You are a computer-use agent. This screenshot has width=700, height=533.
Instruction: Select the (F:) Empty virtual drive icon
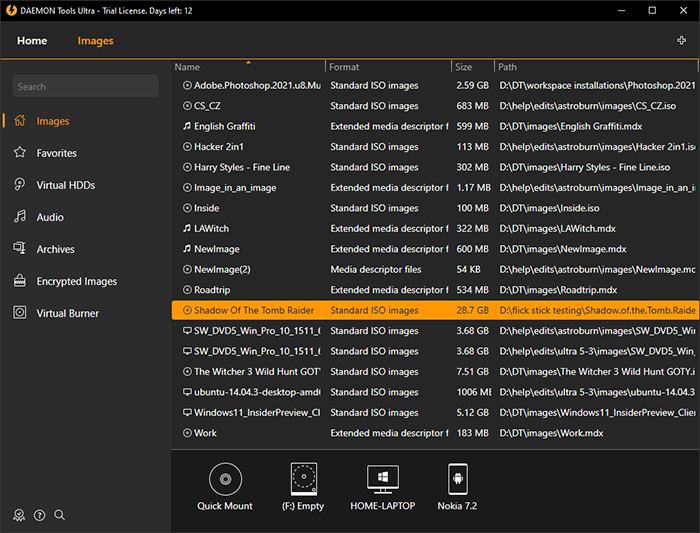(x=304, y=479)
